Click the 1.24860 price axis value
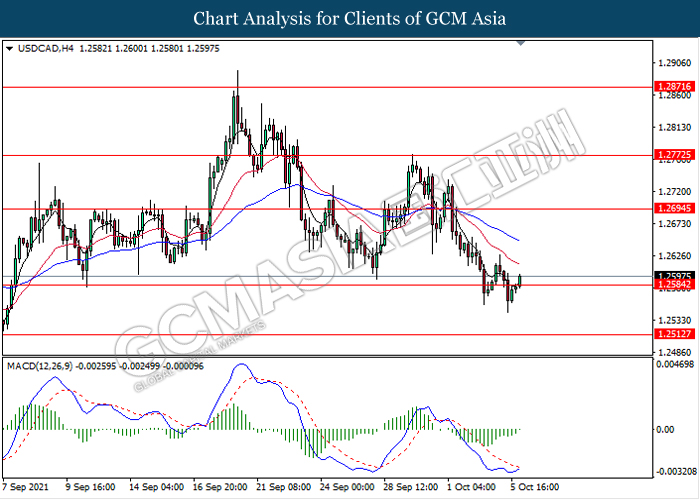This screenshot has height=500, width=700. click(675, 352)
